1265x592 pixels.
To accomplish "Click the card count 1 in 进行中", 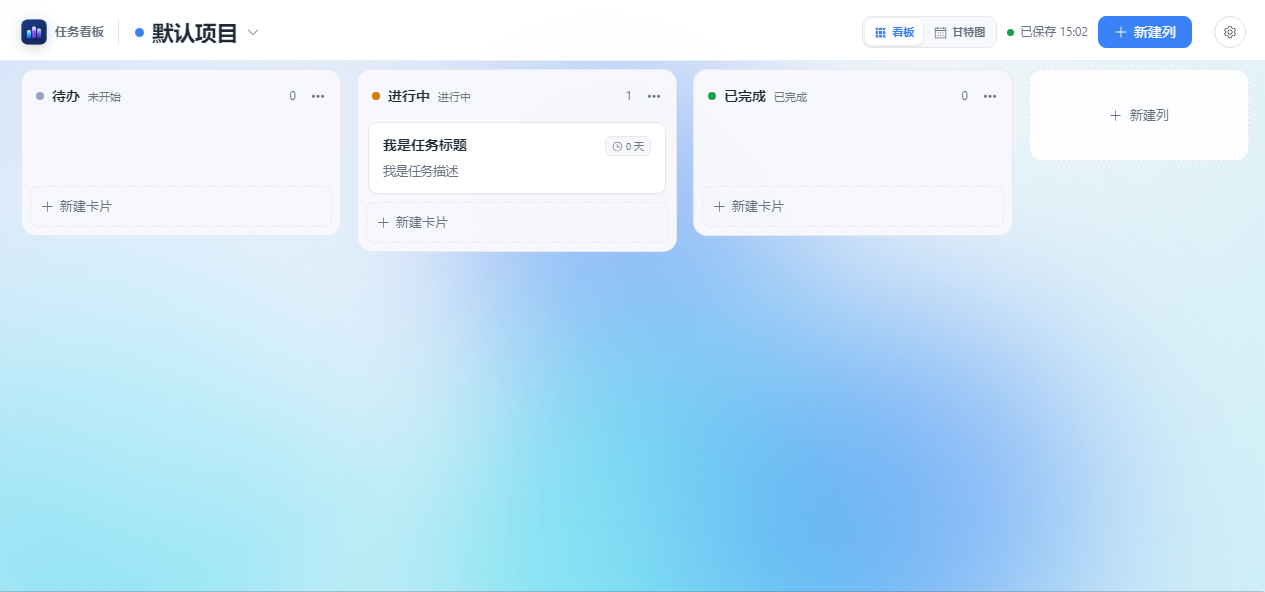I will [629, 96].
